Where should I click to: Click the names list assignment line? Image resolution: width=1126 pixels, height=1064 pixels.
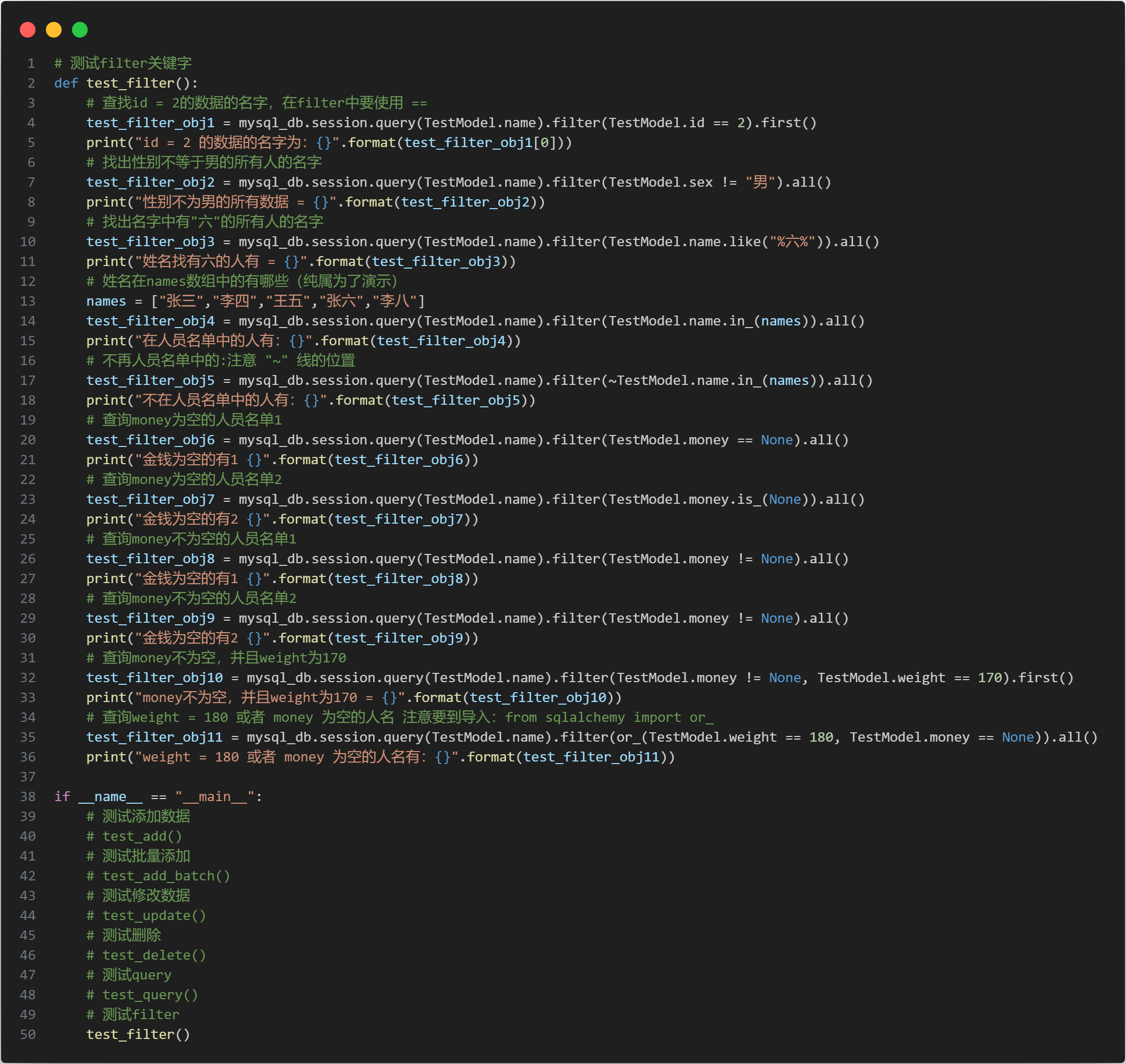[255, 301]
